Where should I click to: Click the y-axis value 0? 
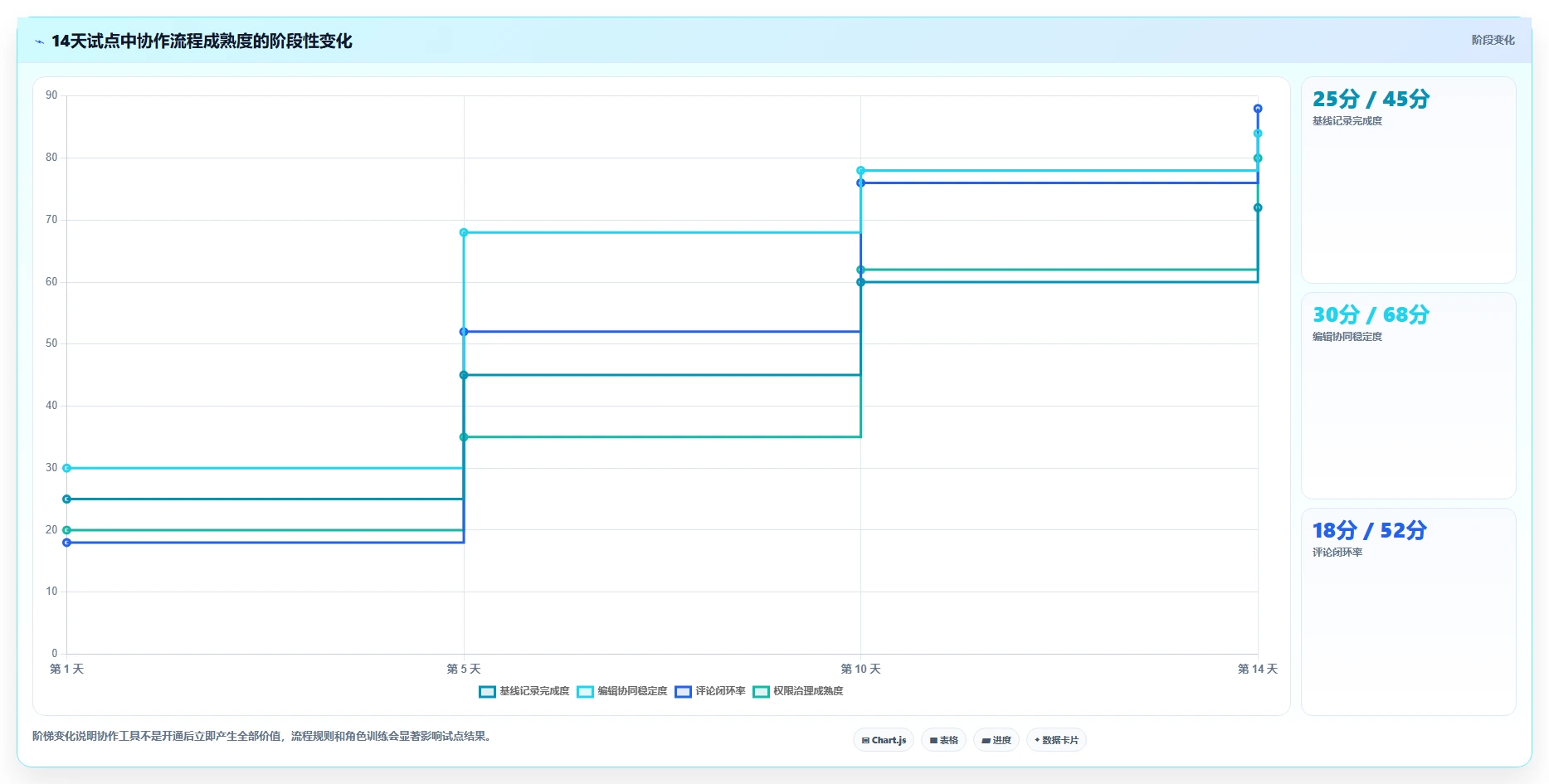tap(55, 654)
